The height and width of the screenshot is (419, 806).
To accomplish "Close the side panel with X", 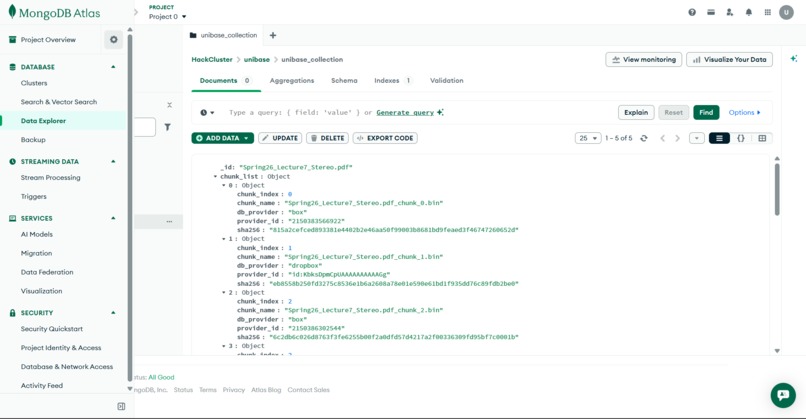I will (x=169, y=105).
